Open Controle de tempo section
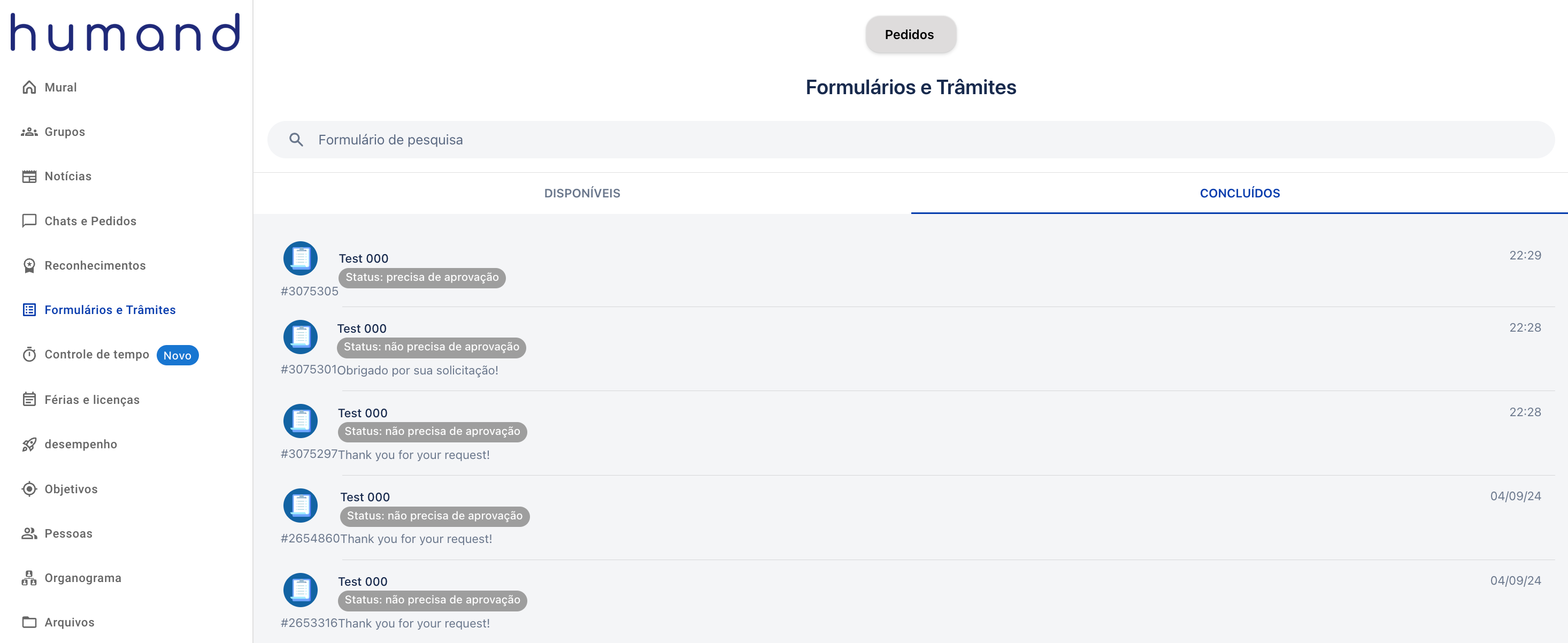 point(97,354)
